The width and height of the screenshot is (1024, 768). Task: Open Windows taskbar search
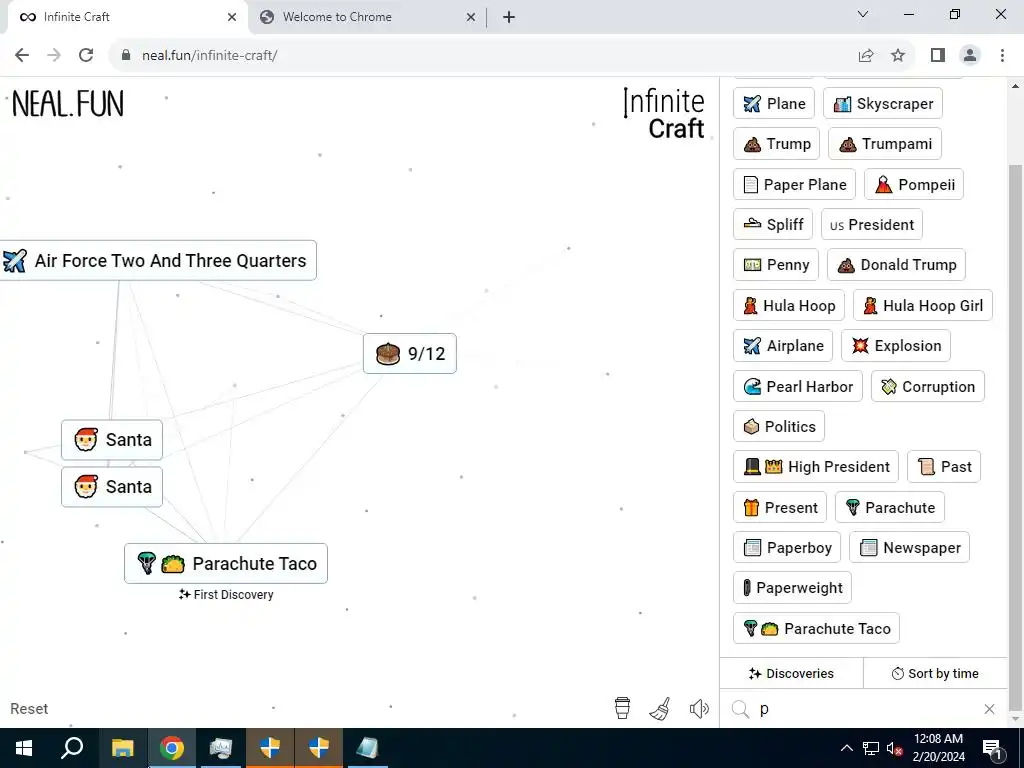pyautogui.click(x=72, y=748)
